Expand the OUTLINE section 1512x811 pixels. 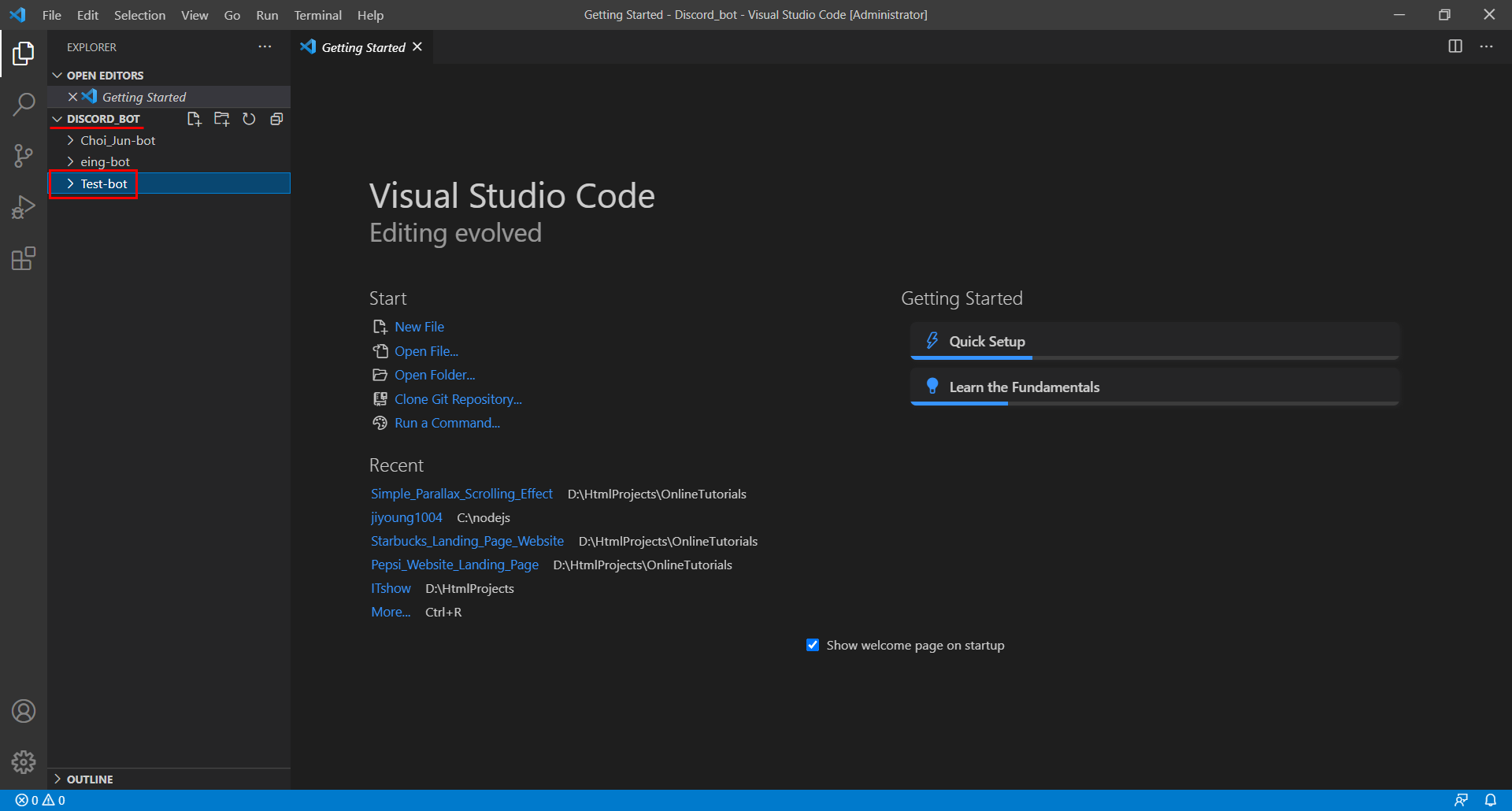point(57,779)
